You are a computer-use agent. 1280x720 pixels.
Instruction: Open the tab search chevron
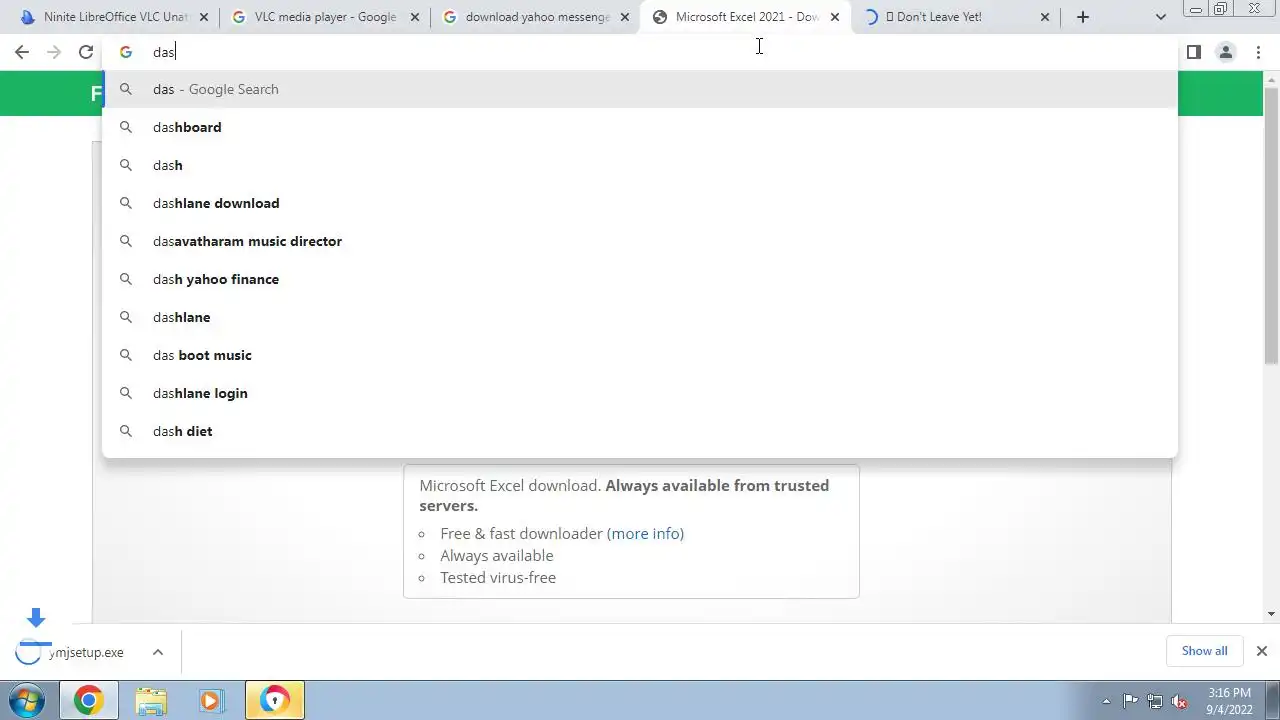(x=1160, y=17)
